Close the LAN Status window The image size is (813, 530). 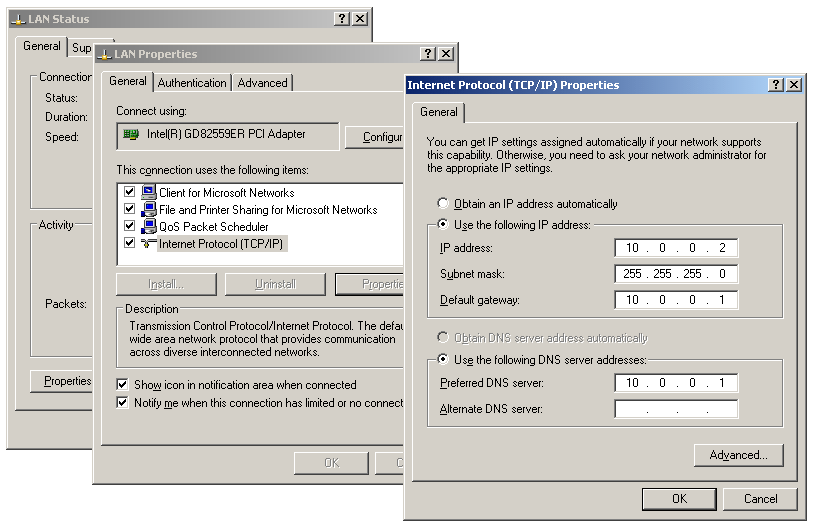coord(359,19)
